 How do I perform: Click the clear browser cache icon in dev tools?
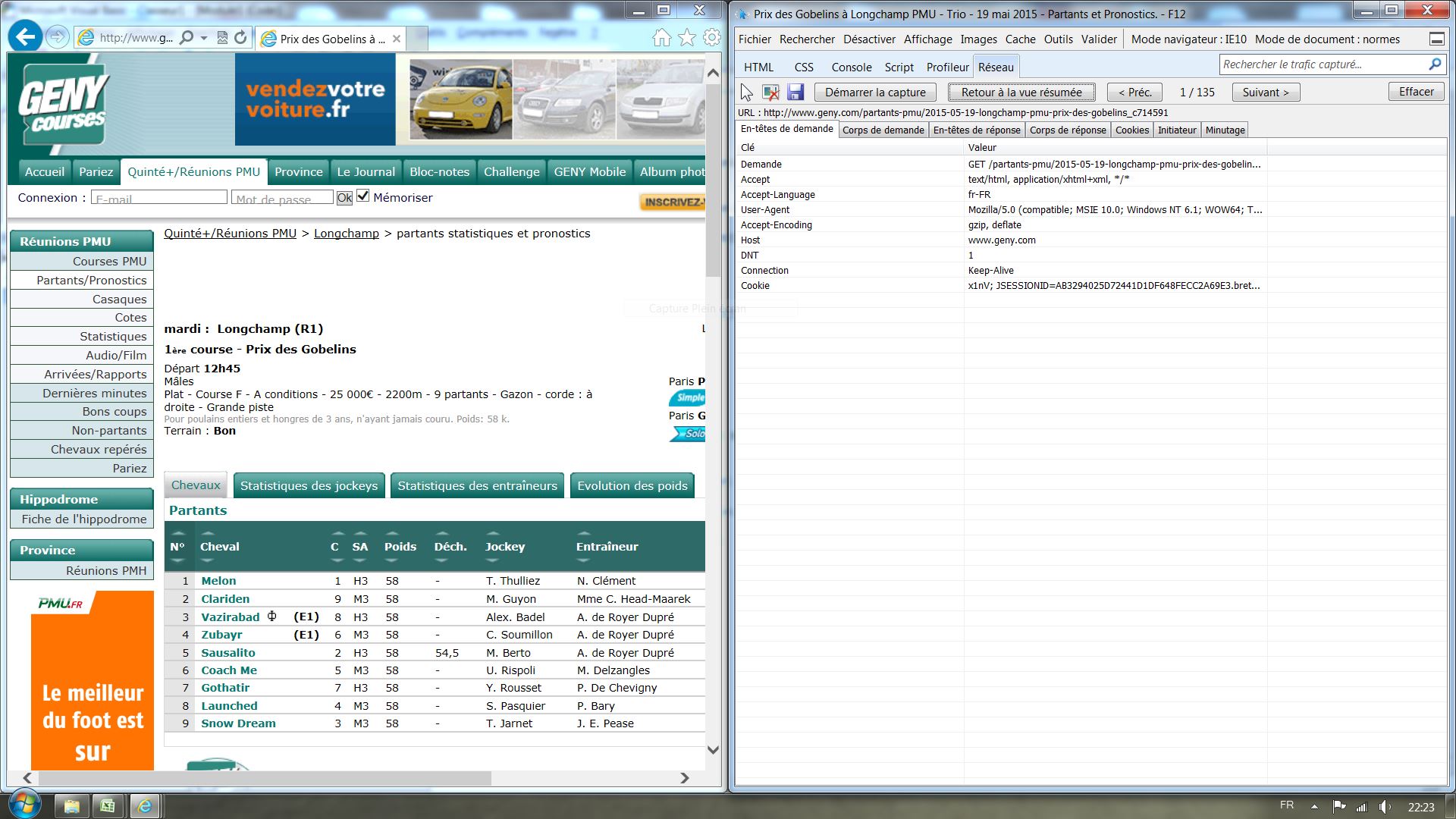770,93
